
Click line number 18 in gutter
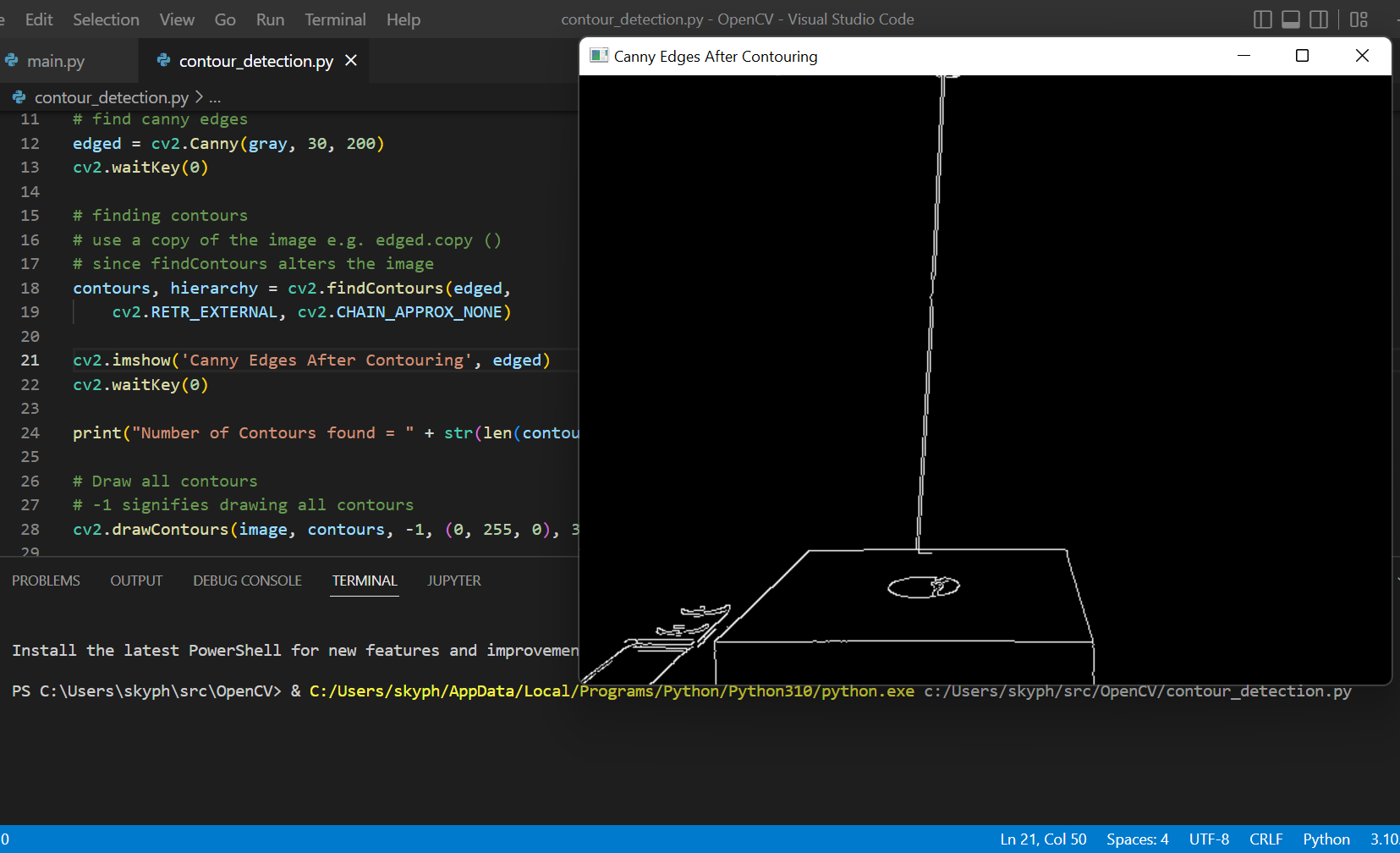(30, 289)
